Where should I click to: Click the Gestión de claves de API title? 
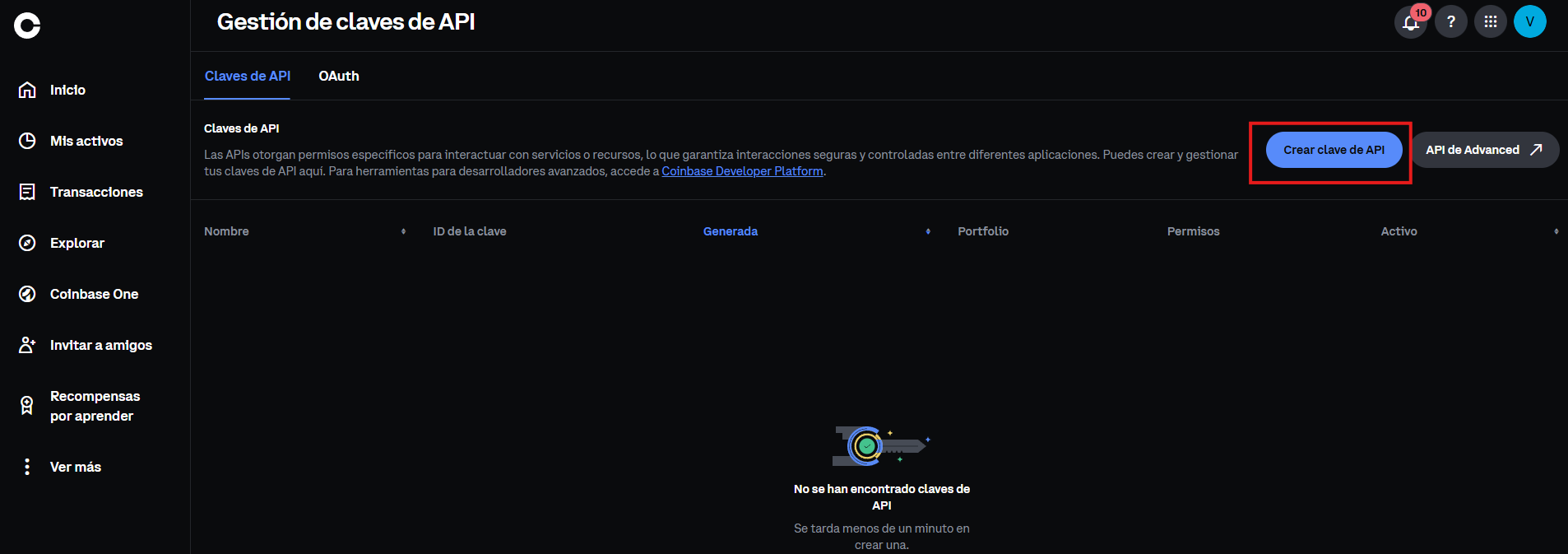(x=346, y=22)
